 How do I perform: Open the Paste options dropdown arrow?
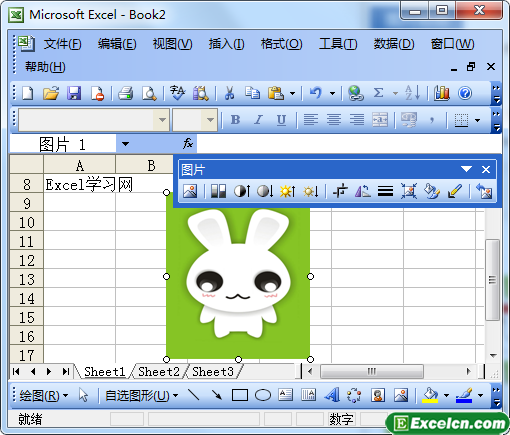(292, 93)
